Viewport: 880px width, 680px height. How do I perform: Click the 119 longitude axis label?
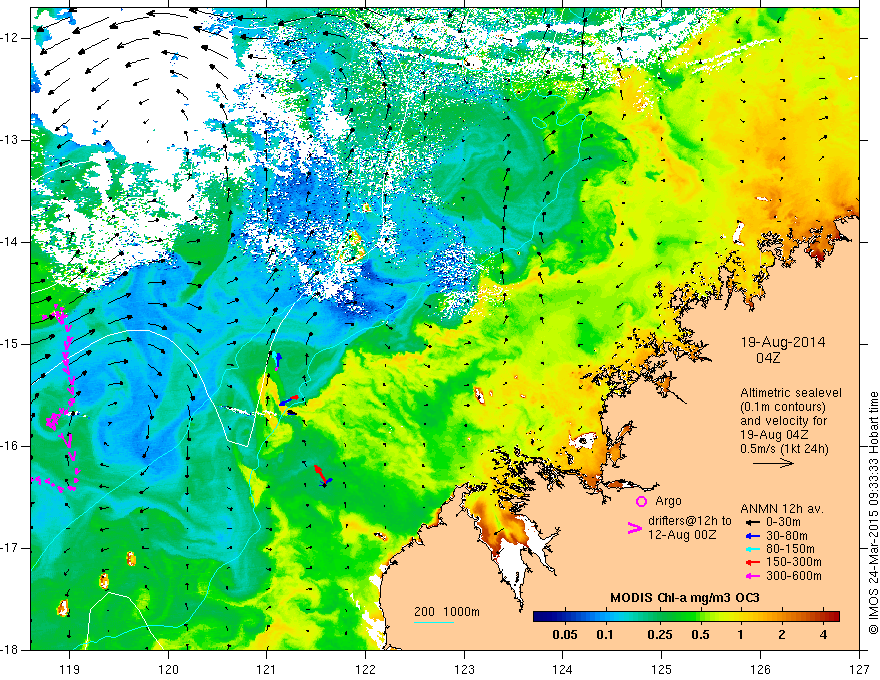[70, 669]
